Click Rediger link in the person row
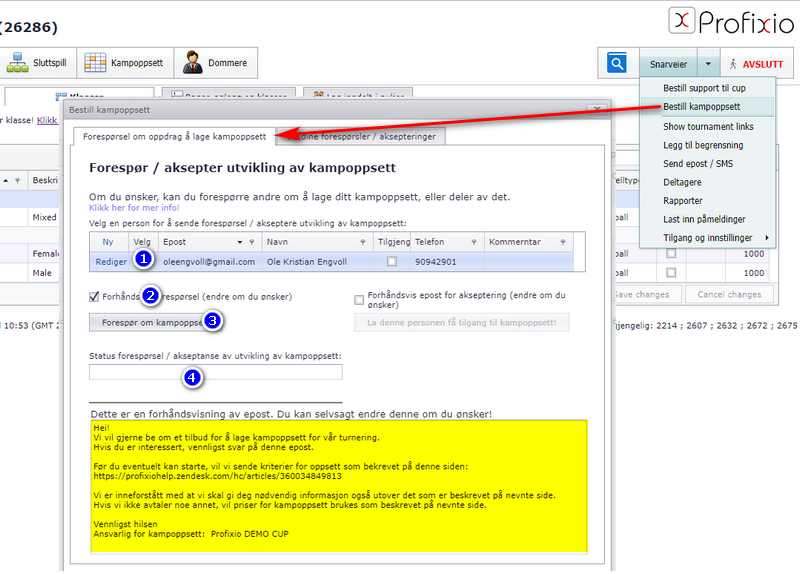Image resolution: width=800 pixels, height=574 pixels. pos(111,262)
